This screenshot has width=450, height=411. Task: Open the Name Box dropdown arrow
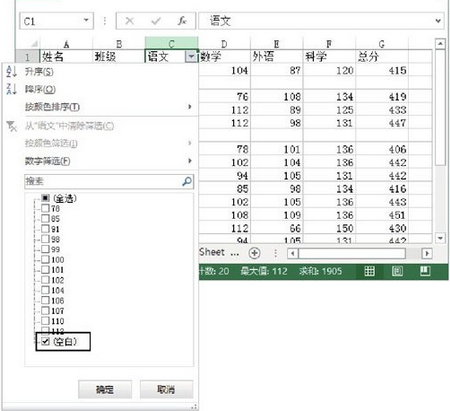tap(86, 20)
